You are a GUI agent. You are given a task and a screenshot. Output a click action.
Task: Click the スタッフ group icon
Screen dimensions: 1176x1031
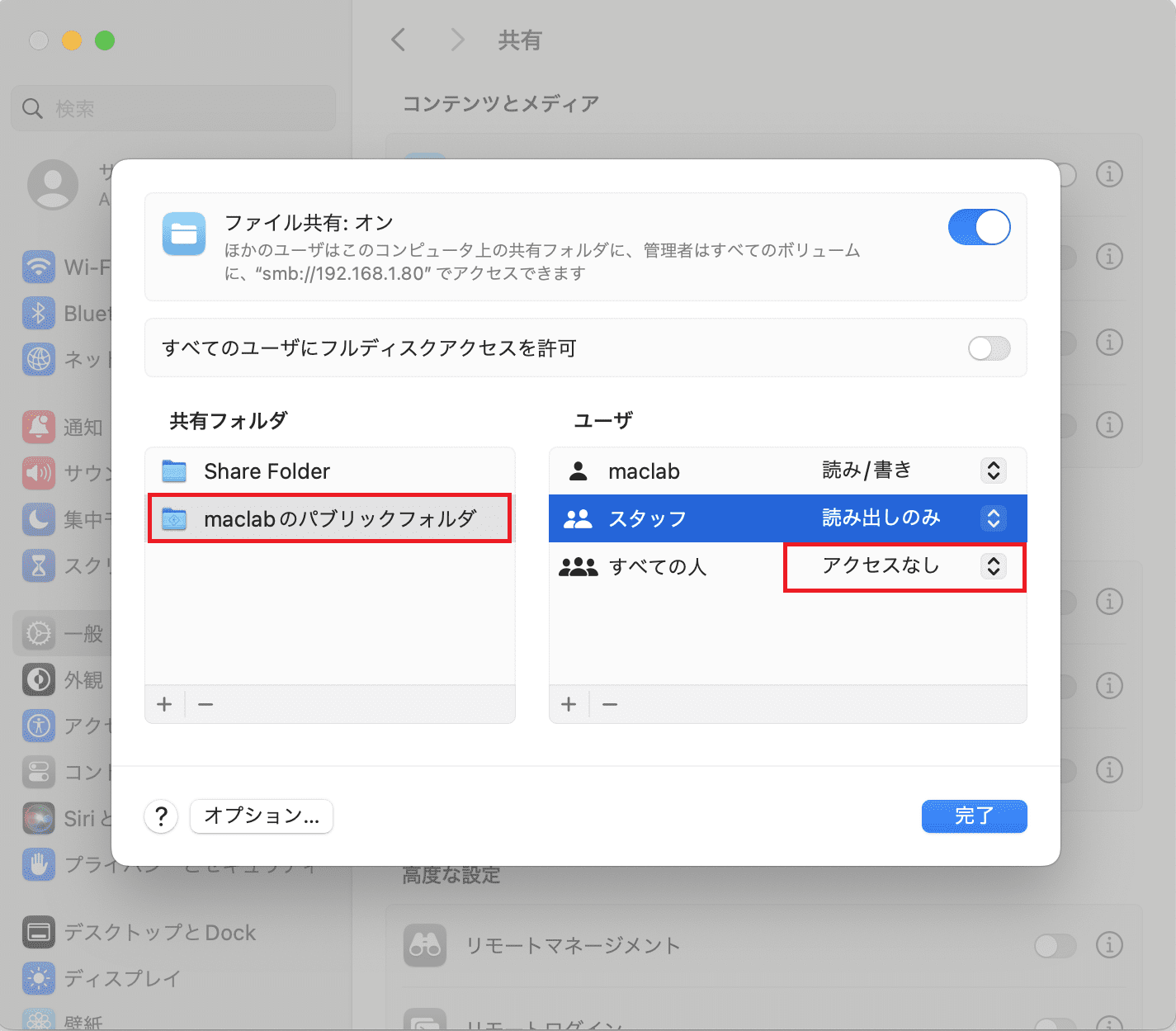point(578,518)
